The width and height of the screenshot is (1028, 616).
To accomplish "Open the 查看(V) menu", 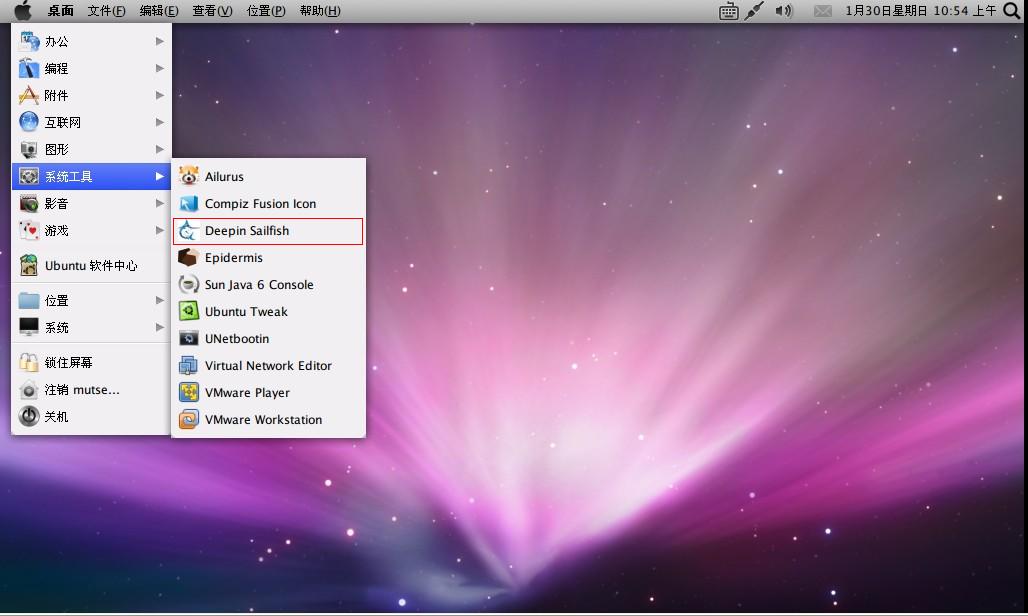I will (x=212, y=10).
